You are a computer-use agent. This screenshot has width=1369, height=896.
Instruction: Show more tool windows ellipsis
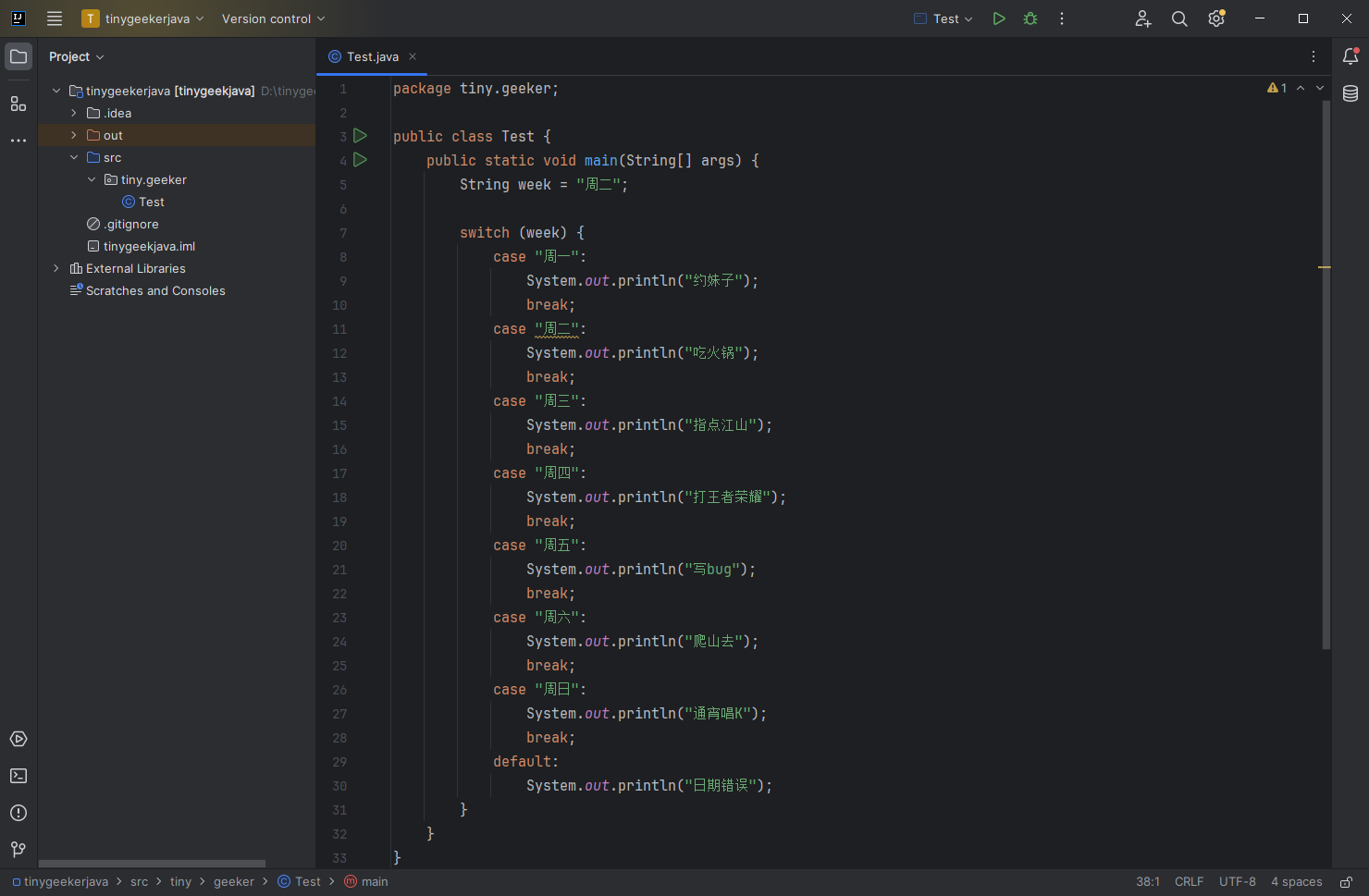coord(18,141)
